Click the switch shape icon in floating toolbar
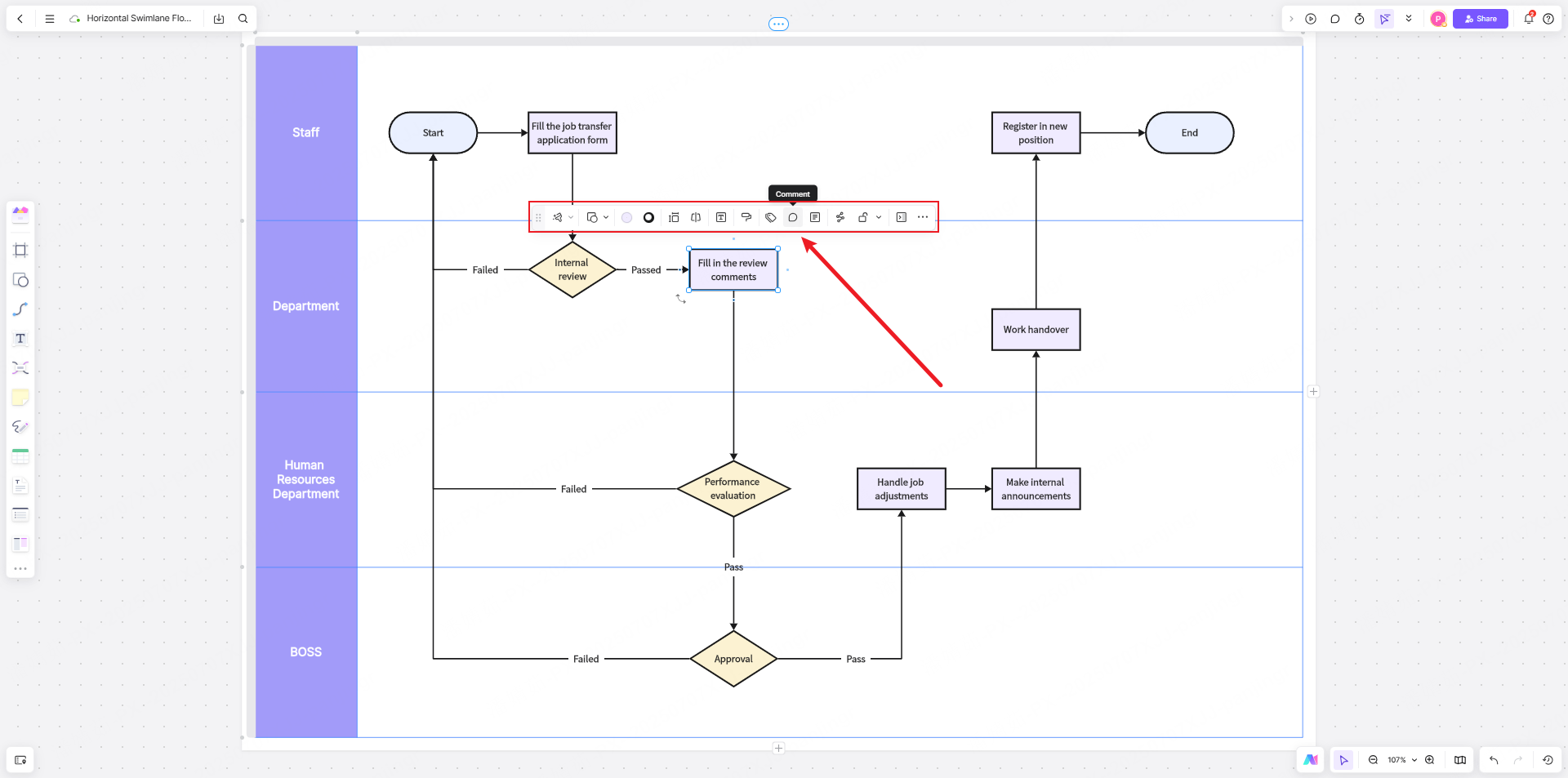 tap(592, 217)
